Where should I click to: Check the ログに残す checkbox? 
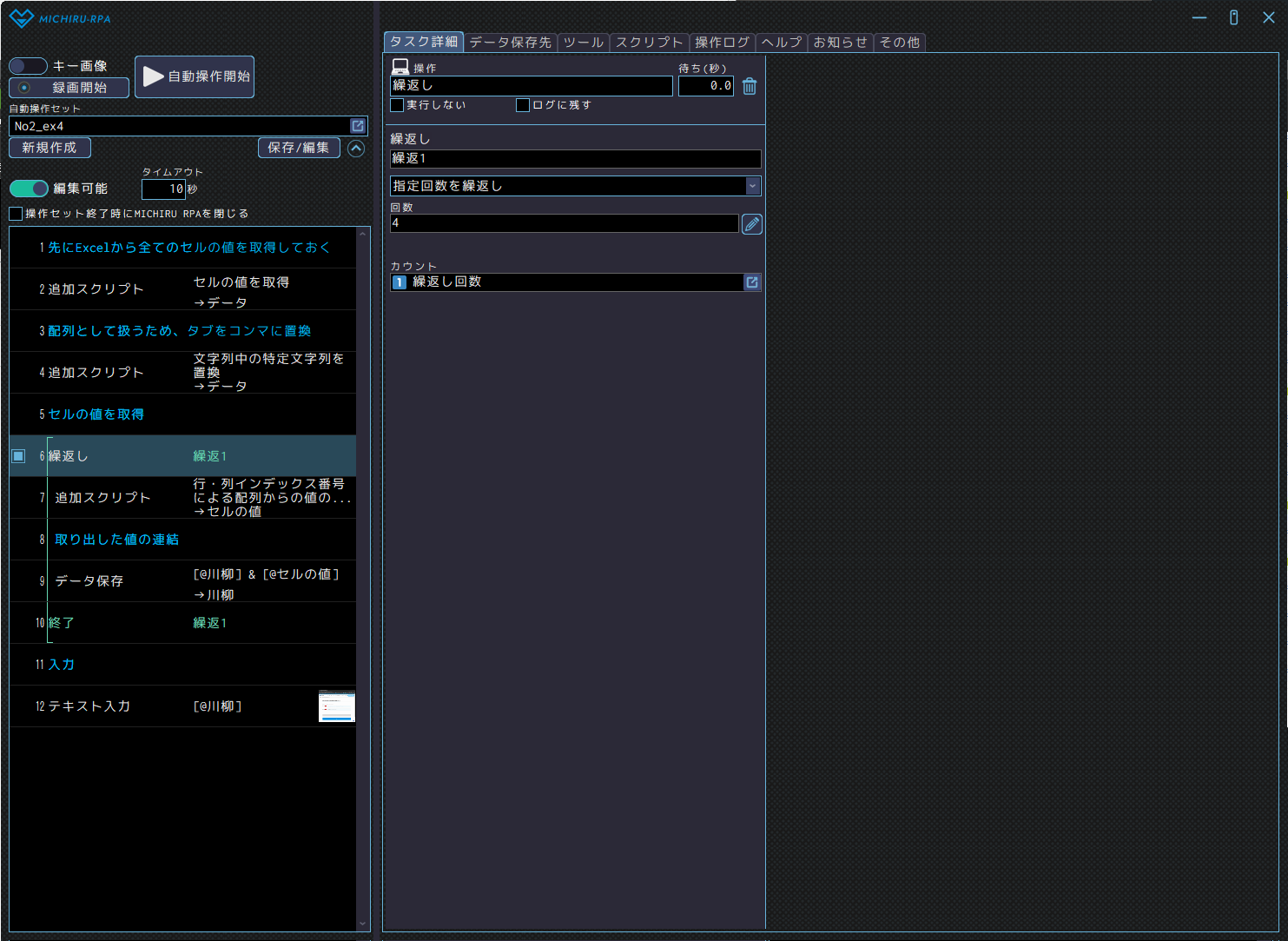click(523, 105)
